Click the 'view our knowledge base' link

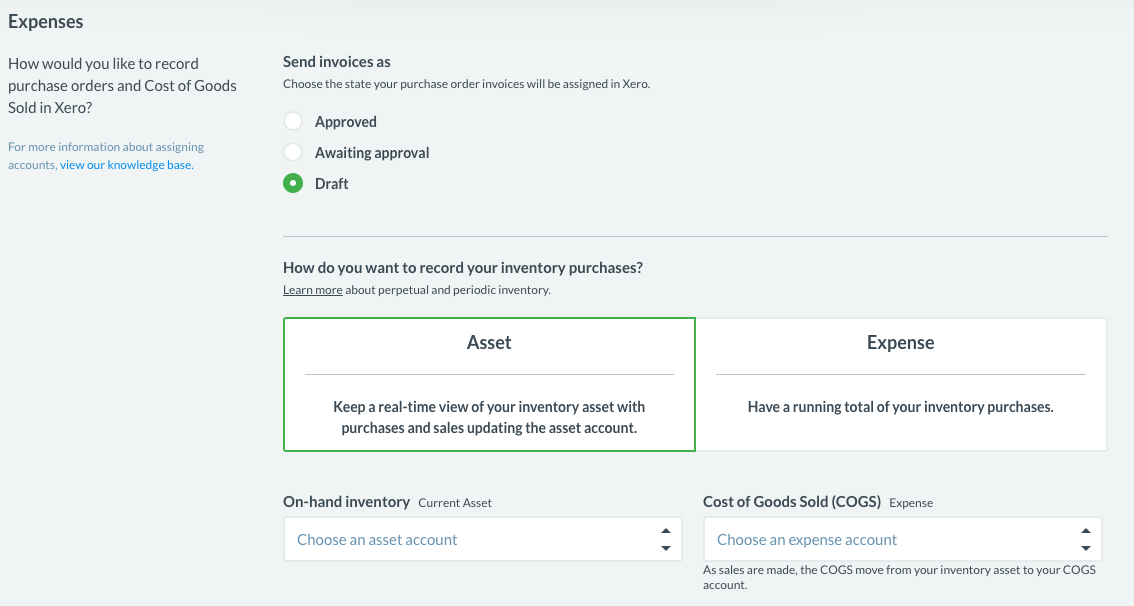126,165
